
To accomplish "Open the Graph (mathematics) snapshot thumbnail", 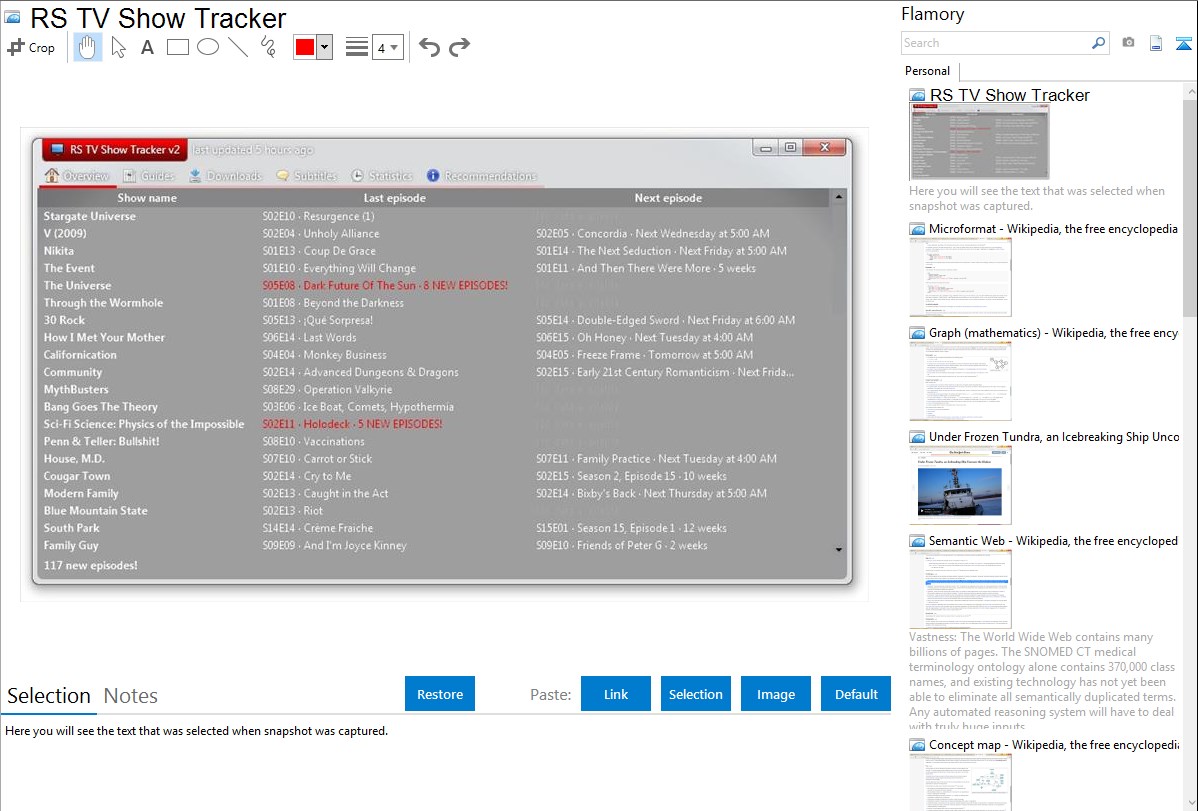I will [960, 381].
